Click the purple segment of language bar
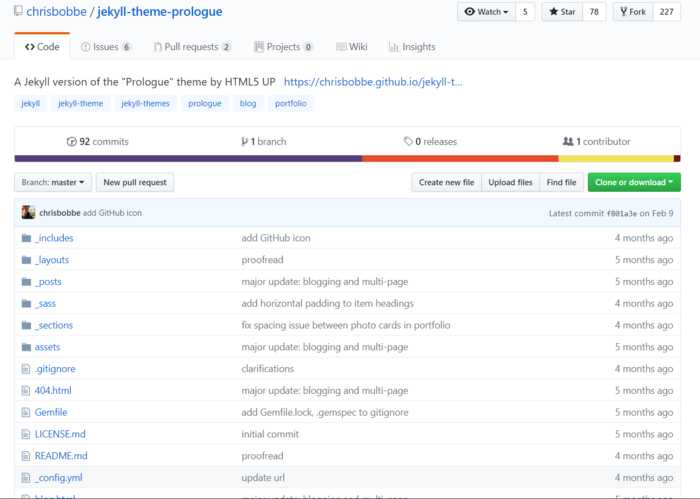Viewport: 700px width, 499px height. tap(188, 158)
